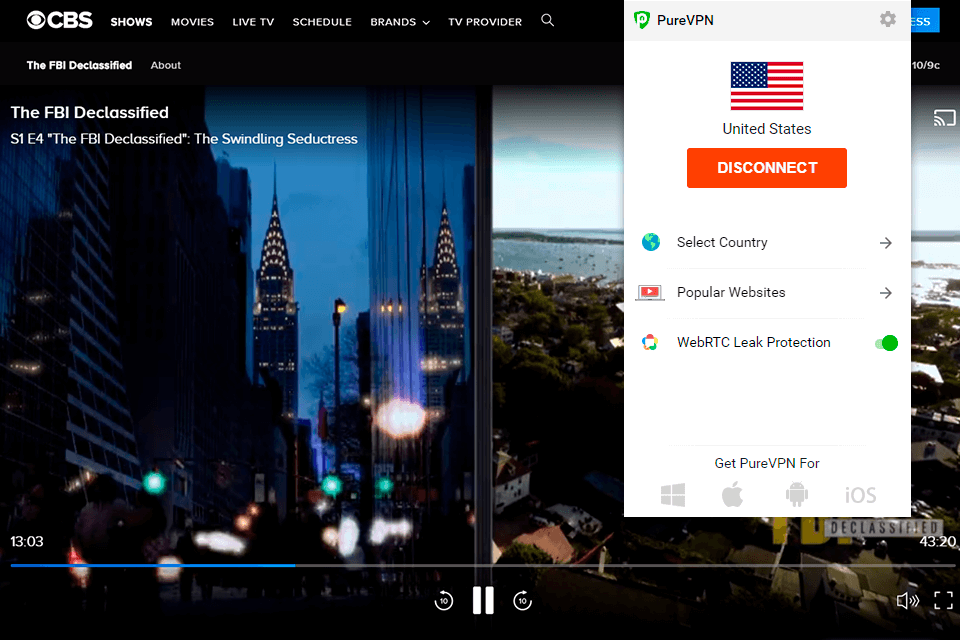The width and height of the screenshot is (960, 640).
Task: Click the Windows download icon in PureVPN
Action: (672, 493)
